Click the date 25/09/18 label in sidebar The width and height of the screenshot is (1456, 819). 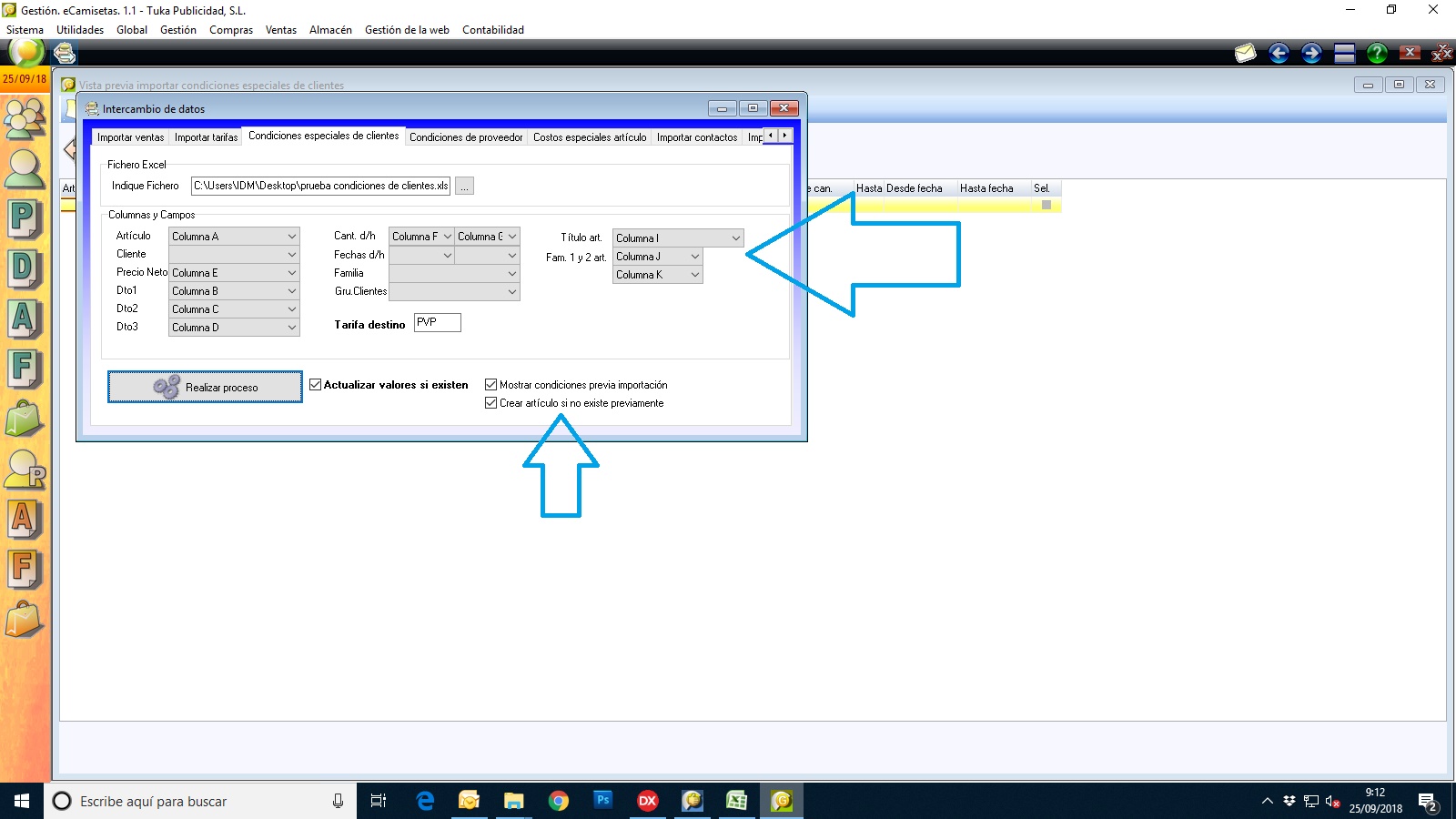click(25, 79)
